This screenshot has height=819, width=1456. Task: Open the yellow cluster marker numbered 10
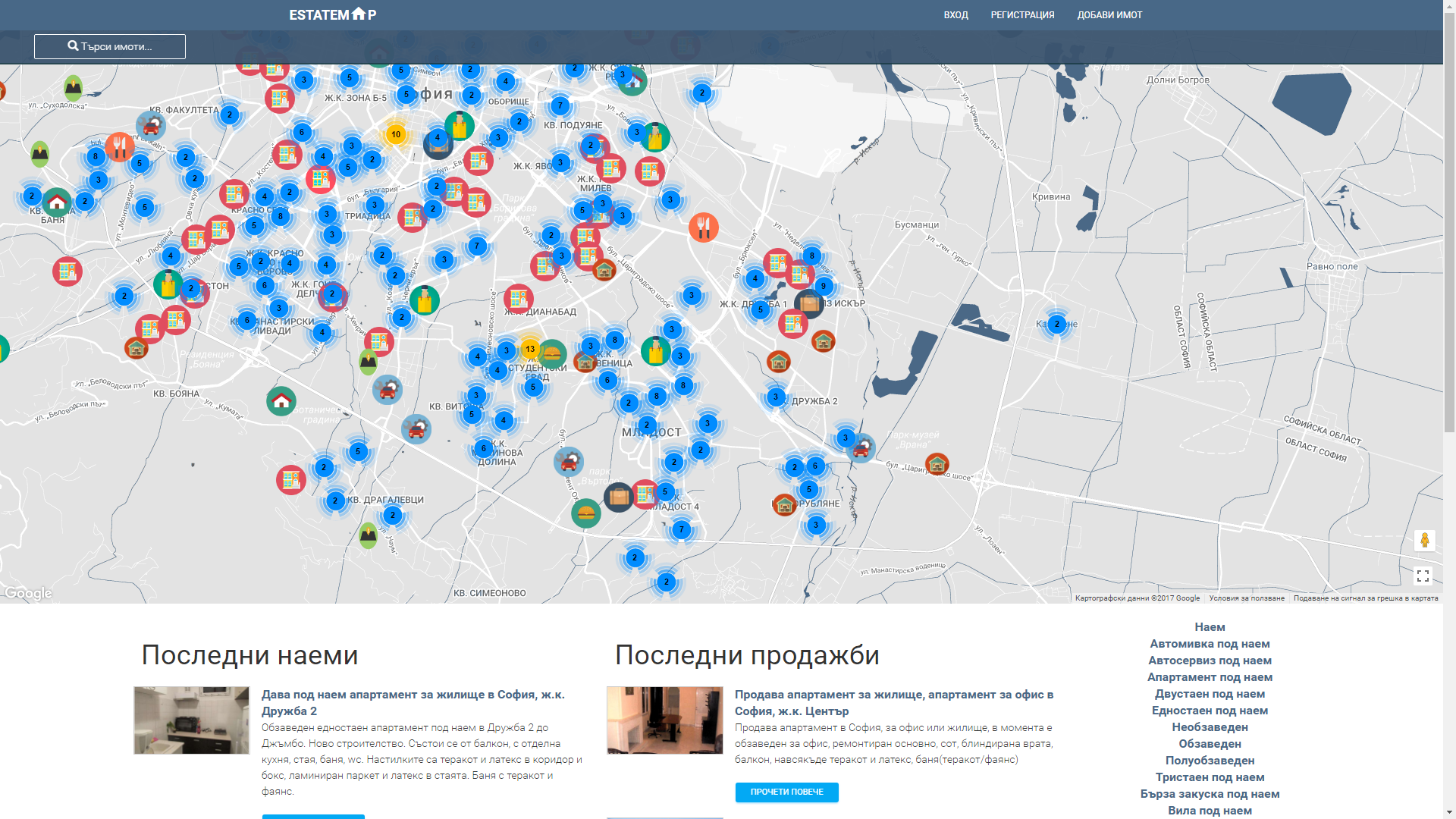coord(396,134)
